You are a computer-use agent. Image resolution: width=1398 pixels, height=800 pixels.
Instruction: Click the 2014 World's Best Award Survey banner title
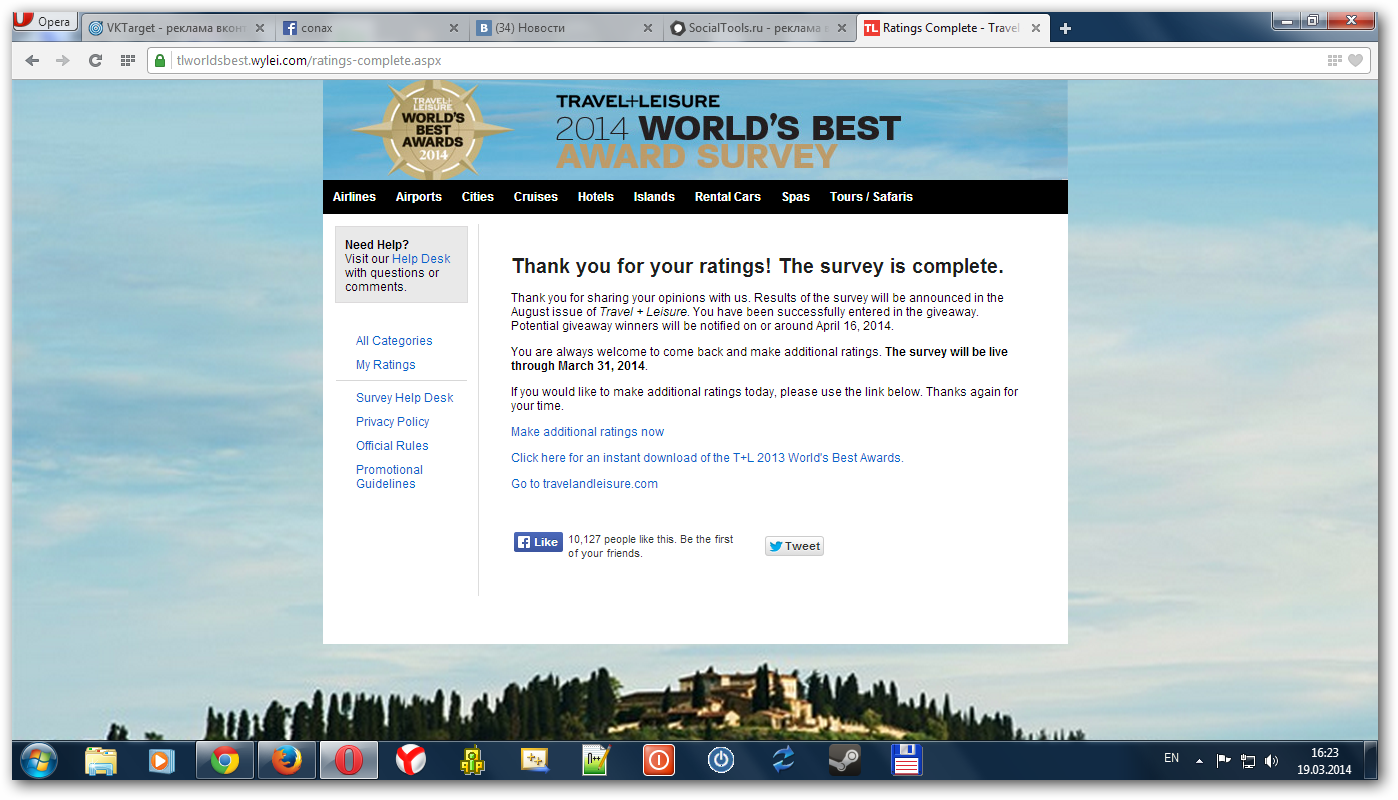click(728, 132)
